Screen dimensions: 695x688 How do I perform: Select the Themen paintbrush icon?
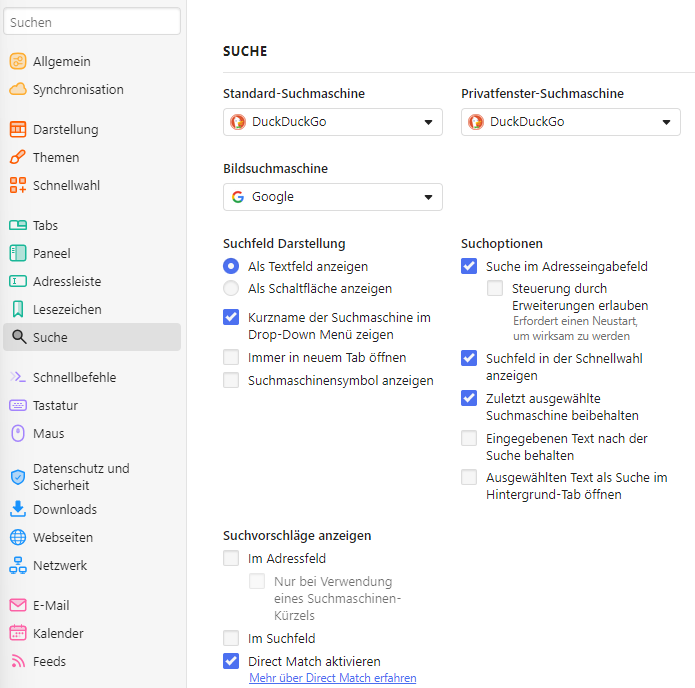18,157
